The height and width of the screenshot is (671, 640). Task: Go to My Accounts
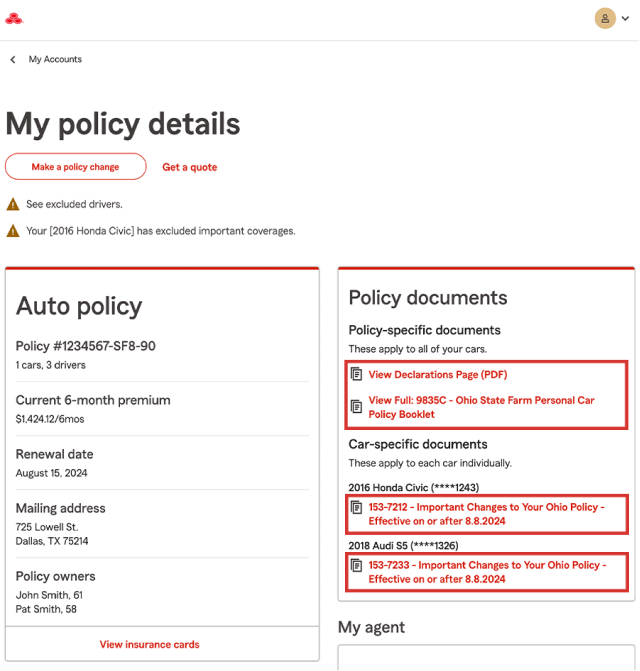pyautogui.click(x=55, y=60)
